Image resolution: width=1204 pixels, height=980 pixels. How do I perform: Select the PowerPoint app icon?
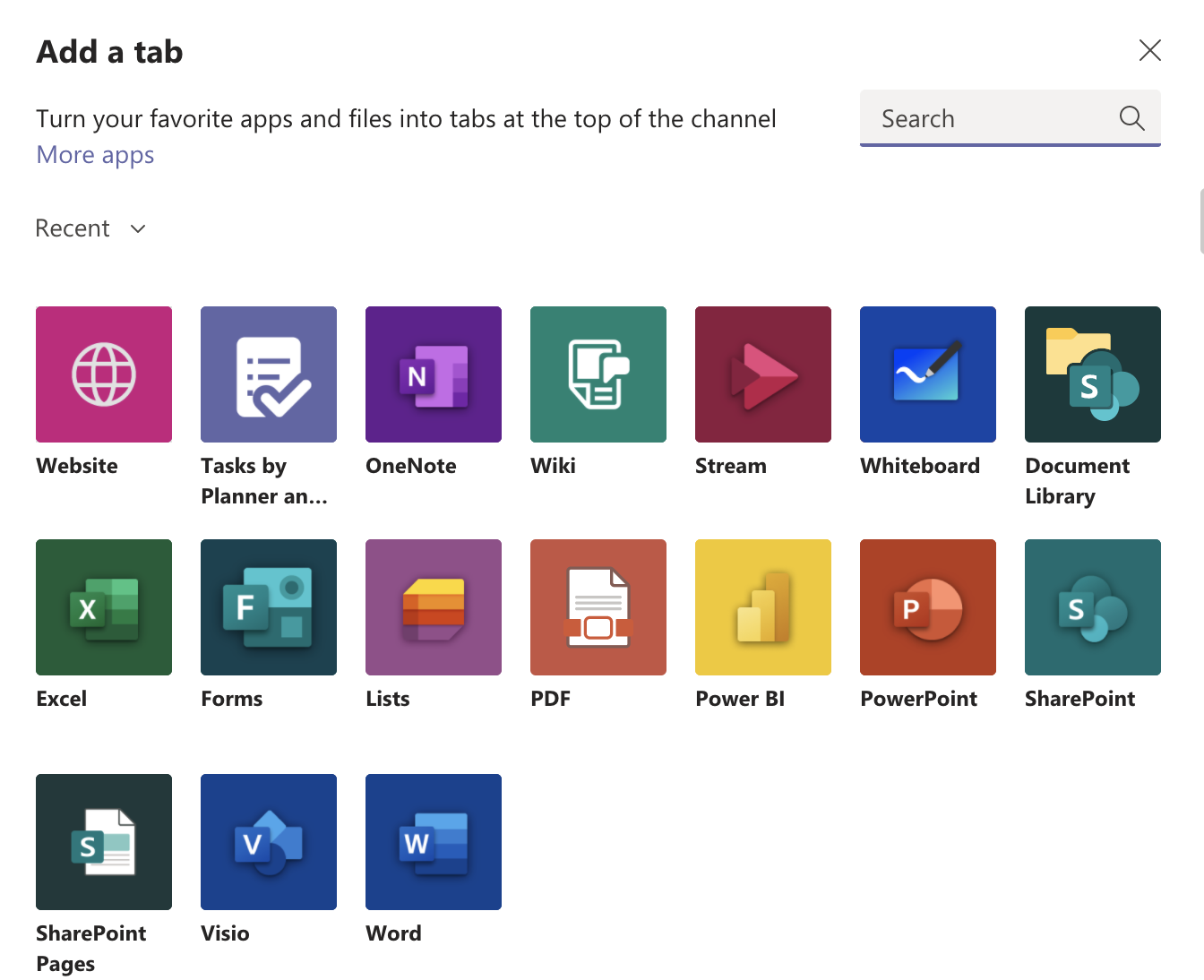coord(928,607)
